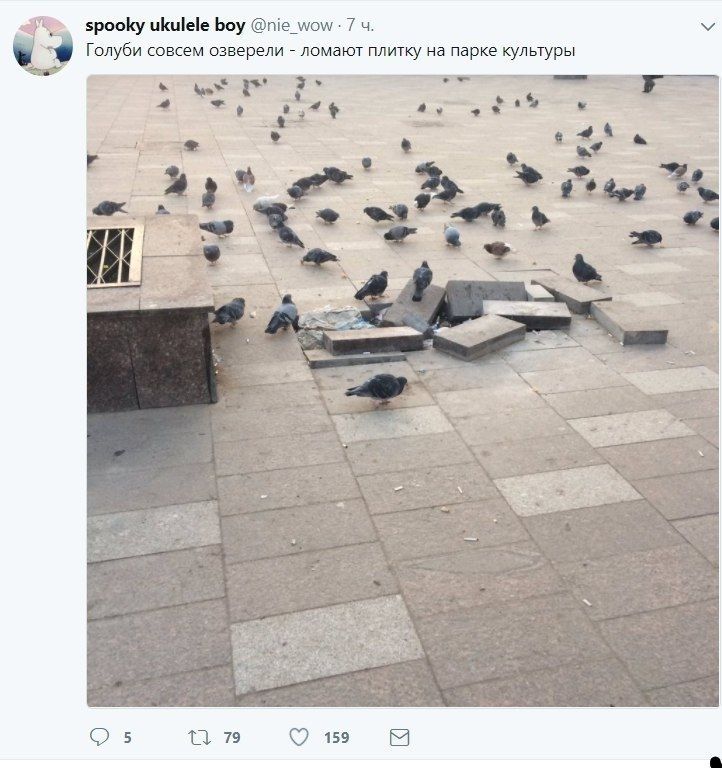Click the pigeon nearest the camera
Image resolution: width=722 pixels, height=768 pixels.
pyautogui.click(x=377, y=388)
